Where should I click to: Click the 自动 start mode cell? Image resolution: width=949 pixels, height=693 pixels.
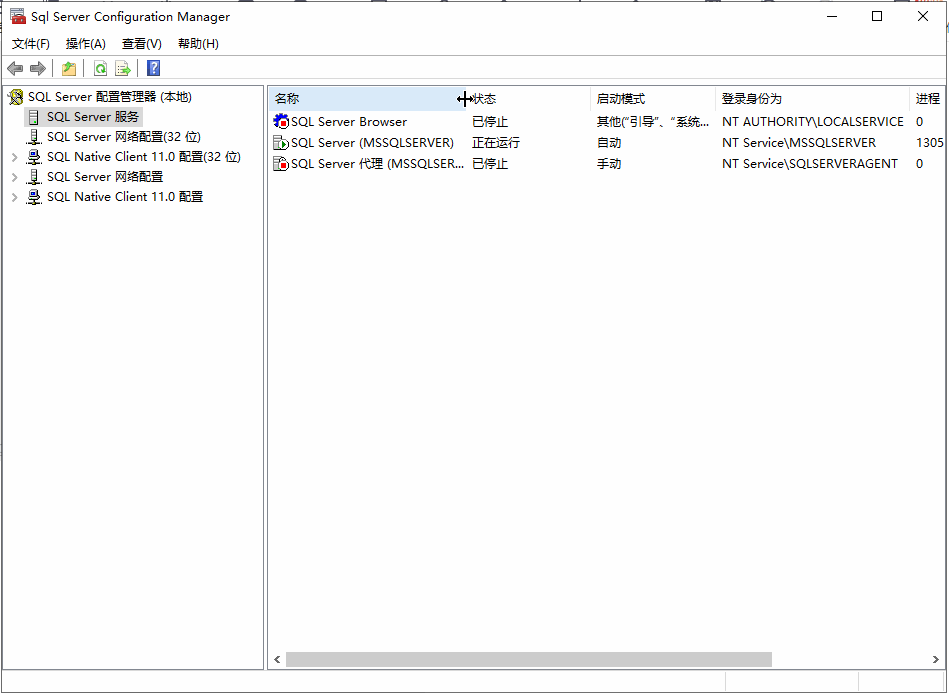pyautogui.click(x=609, y=143)
